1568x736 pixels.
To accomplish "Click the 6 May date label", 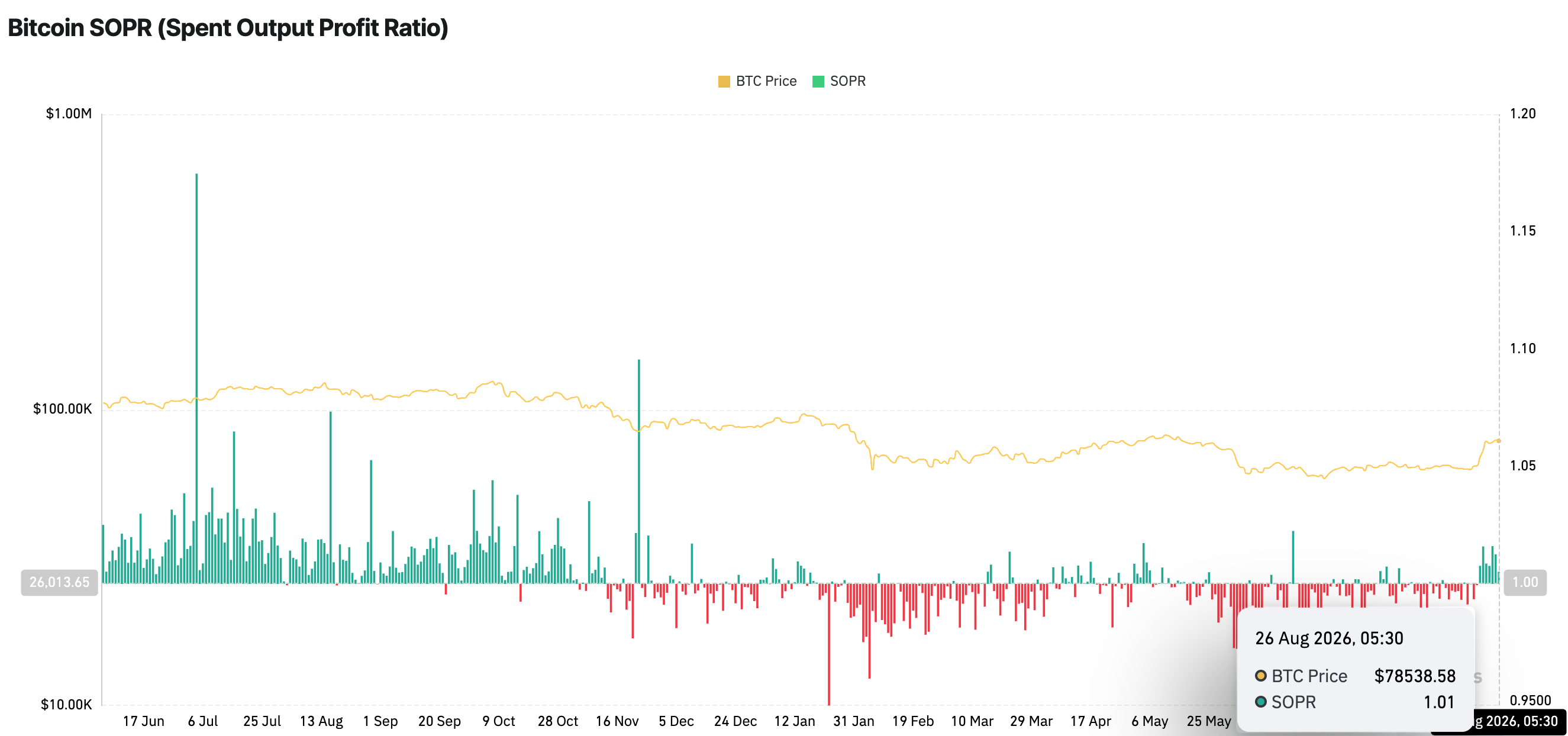I will click(x=1150, y=721).
